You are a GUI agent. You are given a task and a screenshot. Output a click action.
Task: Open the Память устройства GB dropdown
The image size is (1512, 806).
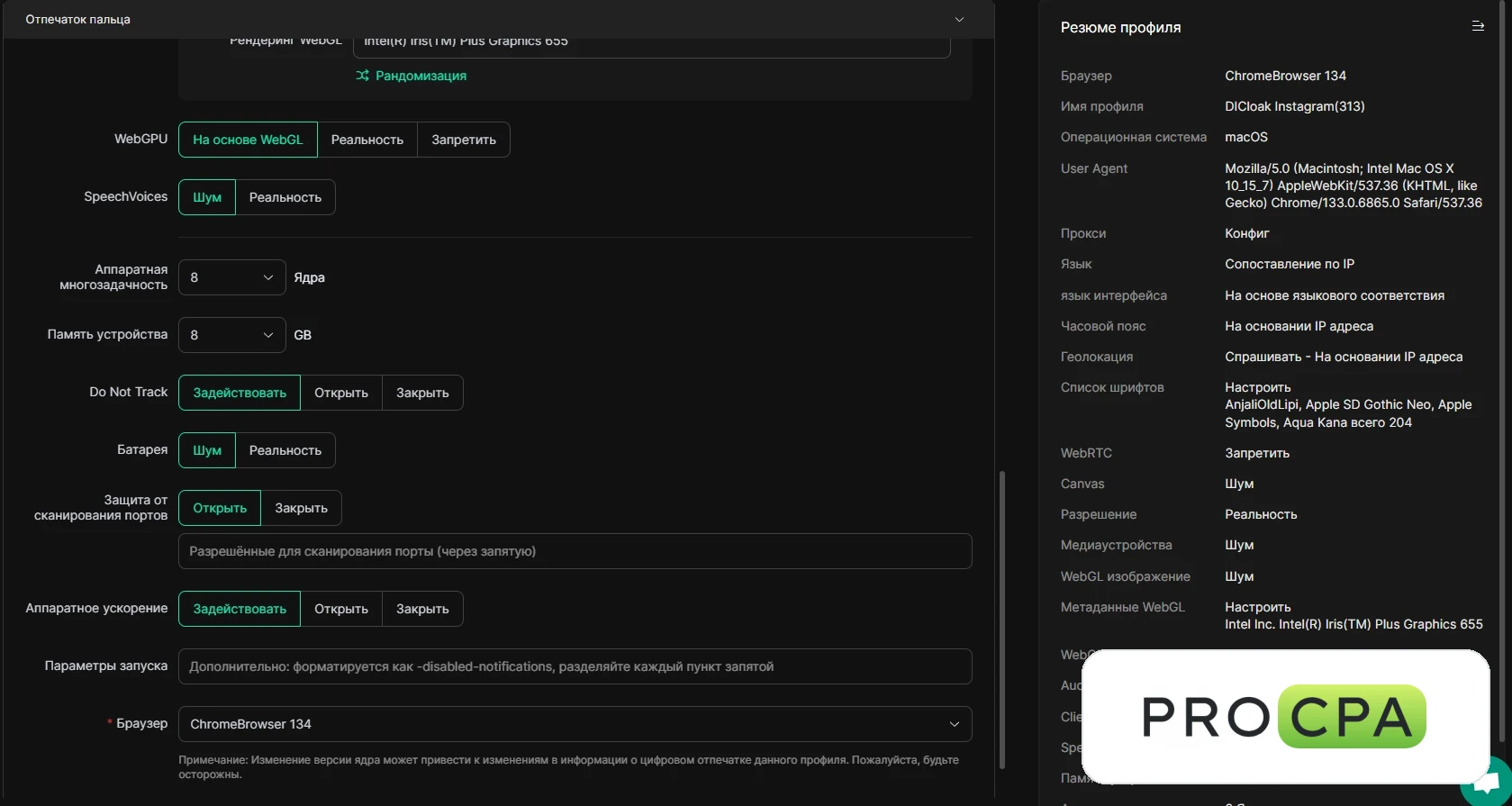point(232,335)
